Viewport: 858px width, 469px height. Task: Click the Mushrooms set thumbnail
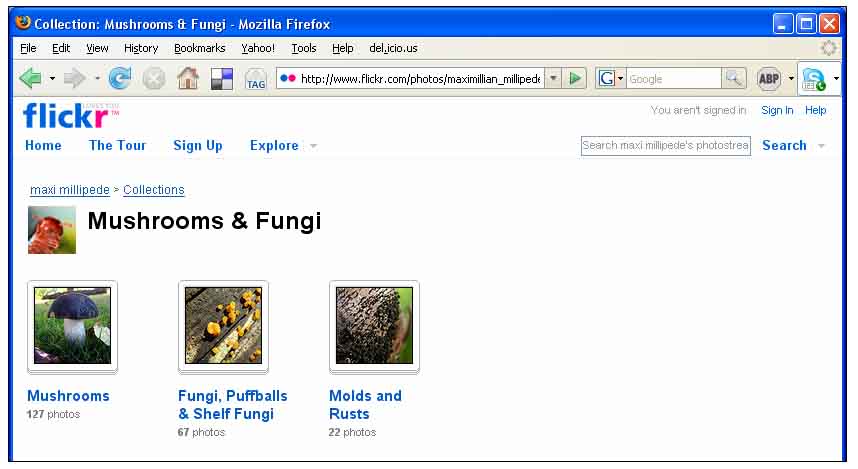[x=72, y=325]
